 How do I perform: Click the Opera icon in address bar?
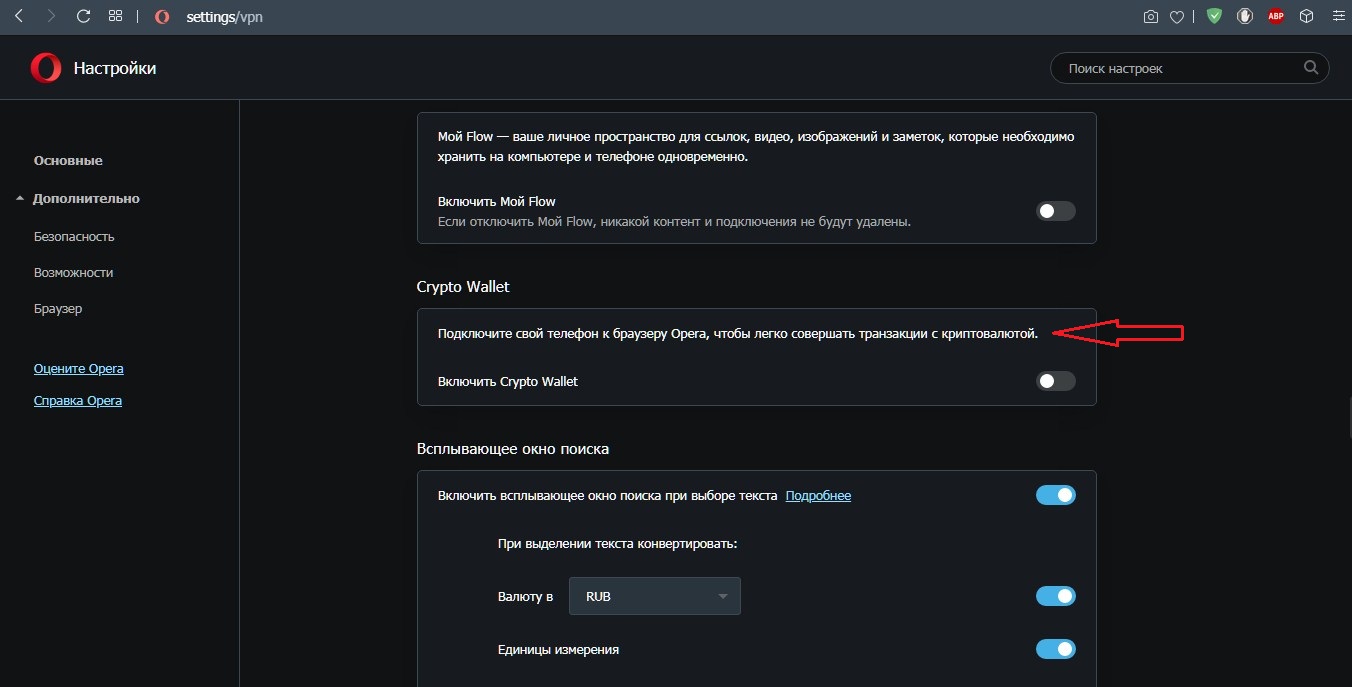point(163,17)
